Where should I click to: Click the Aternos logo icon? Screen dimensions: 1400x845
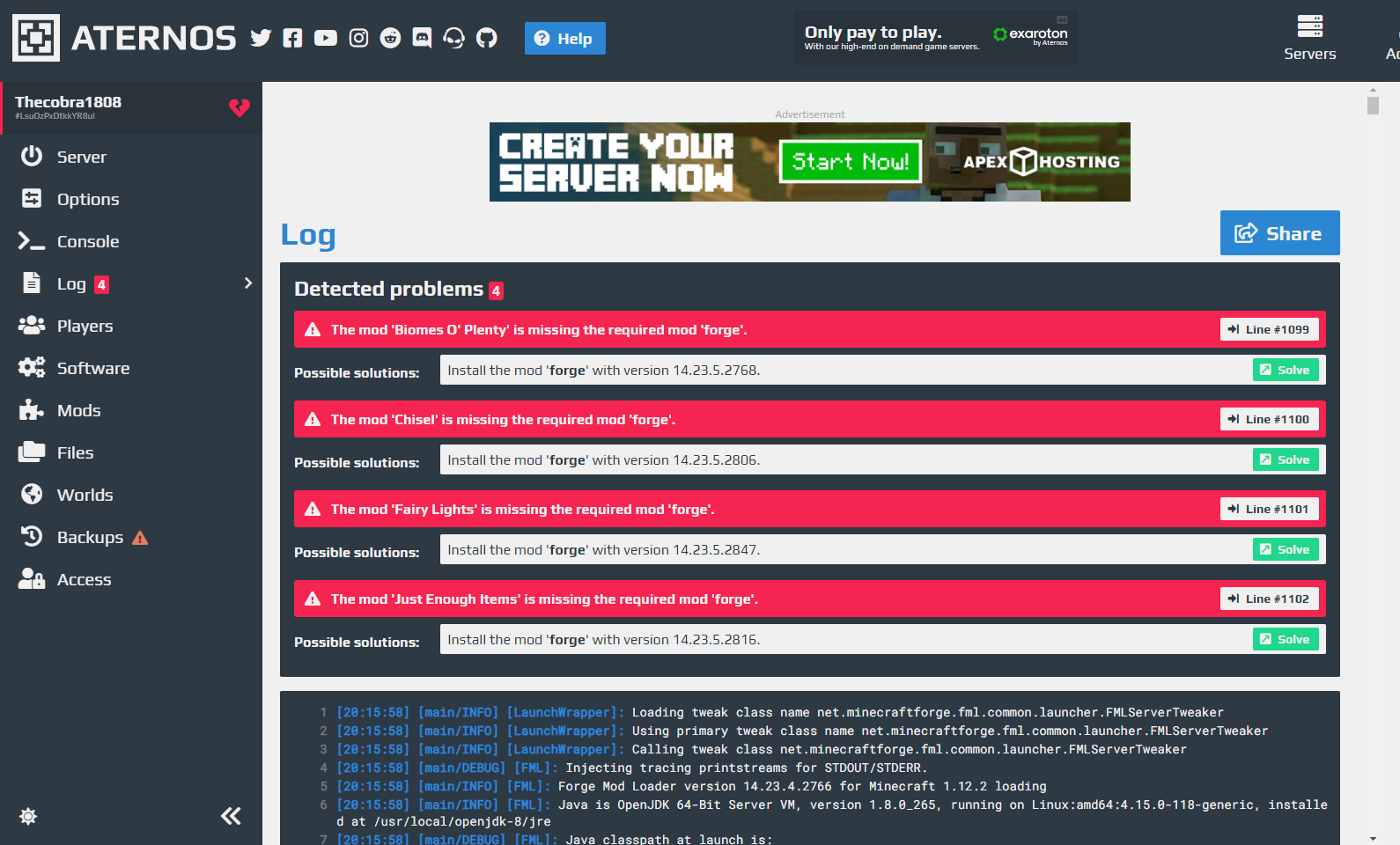pyautogui.click(x=36, y=38)
